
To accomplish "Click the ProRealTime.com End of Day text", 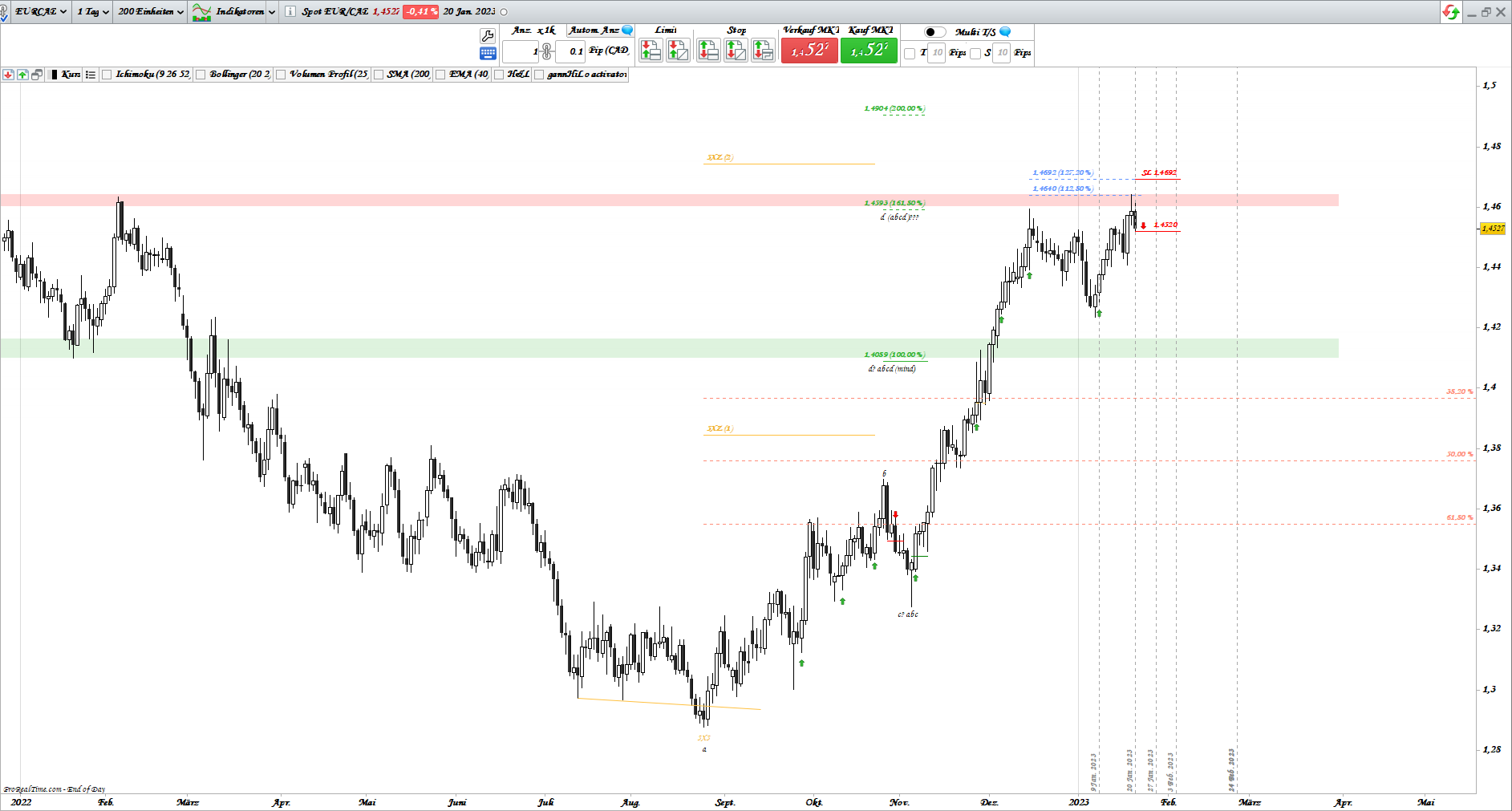I will coord(55,789).
